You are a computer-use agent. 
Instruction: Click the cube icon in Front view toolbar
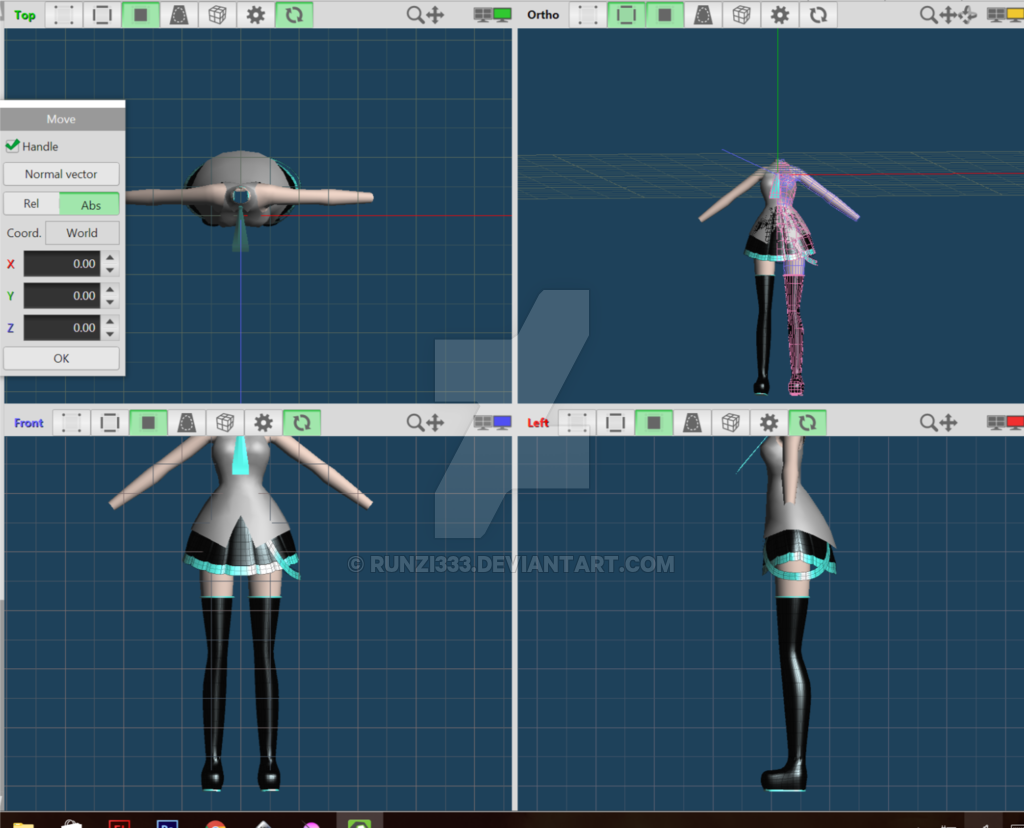click(x=225, y=422)
